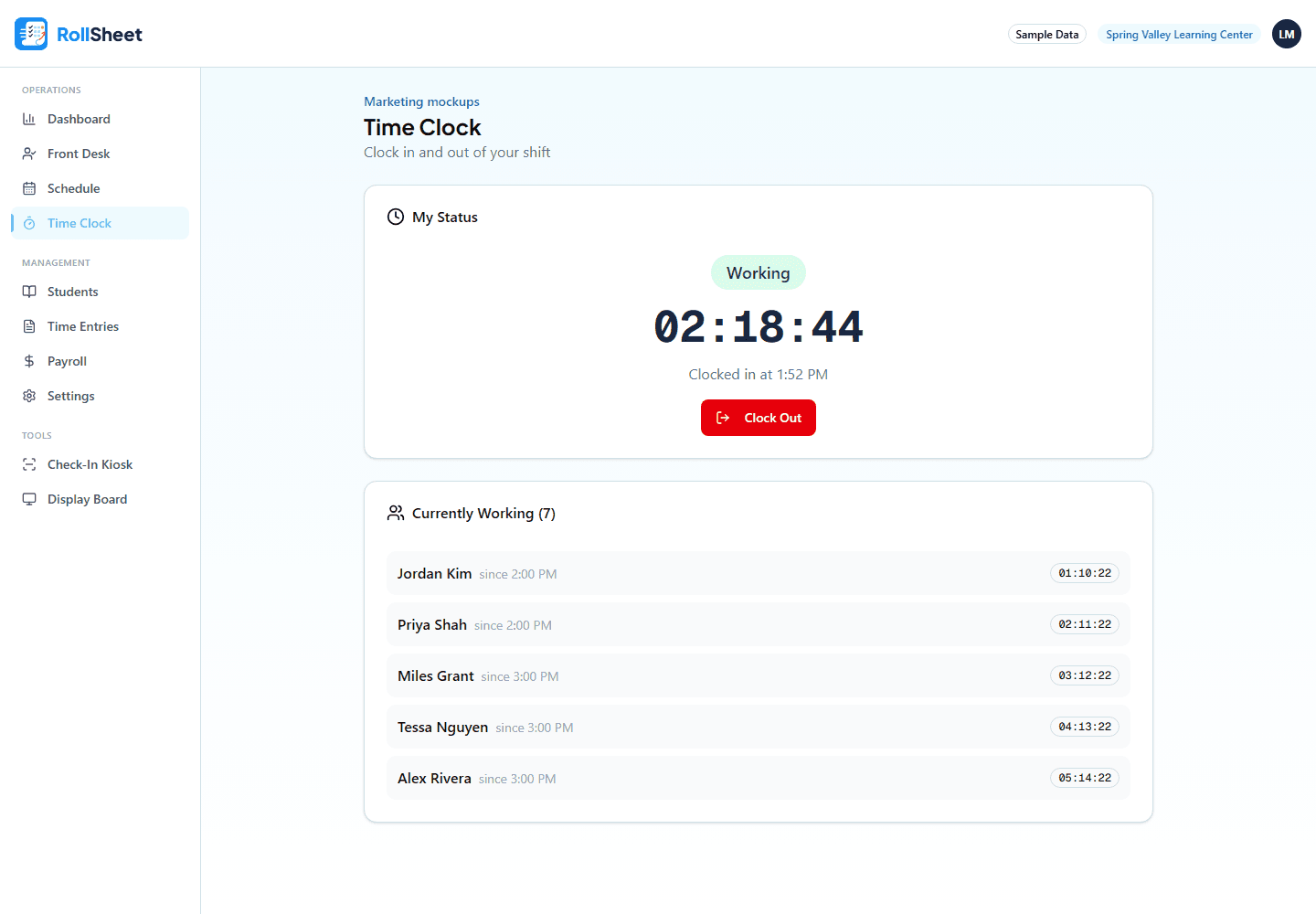The width and height of the screenshot is (1316, 914).
Task: Navigate to Time Entries
Action: [101, 326]
